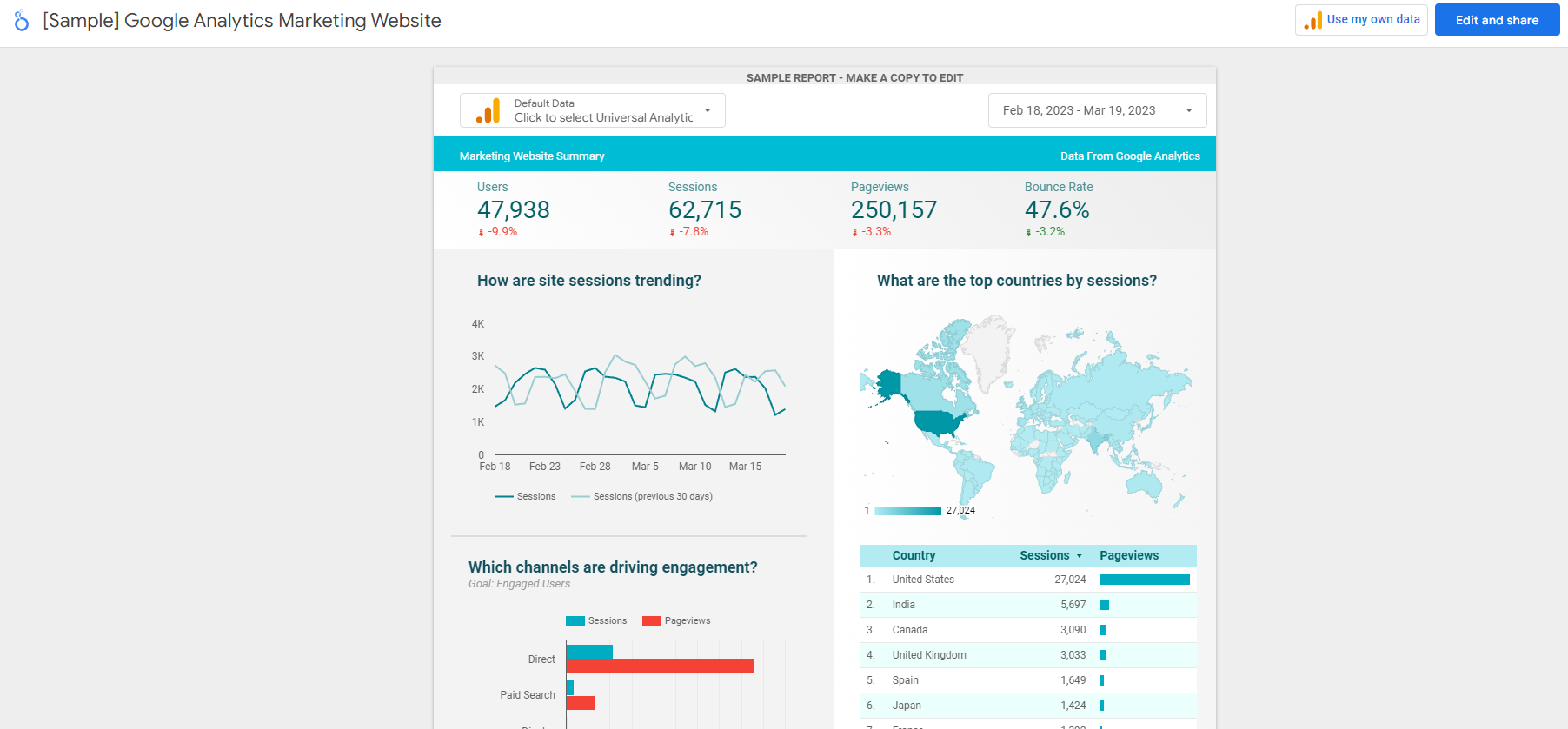The width and height of the screenshot is (1568, 729).
Task: Click the Sessions line legend swatch
Action: click(x=504, y=497)
